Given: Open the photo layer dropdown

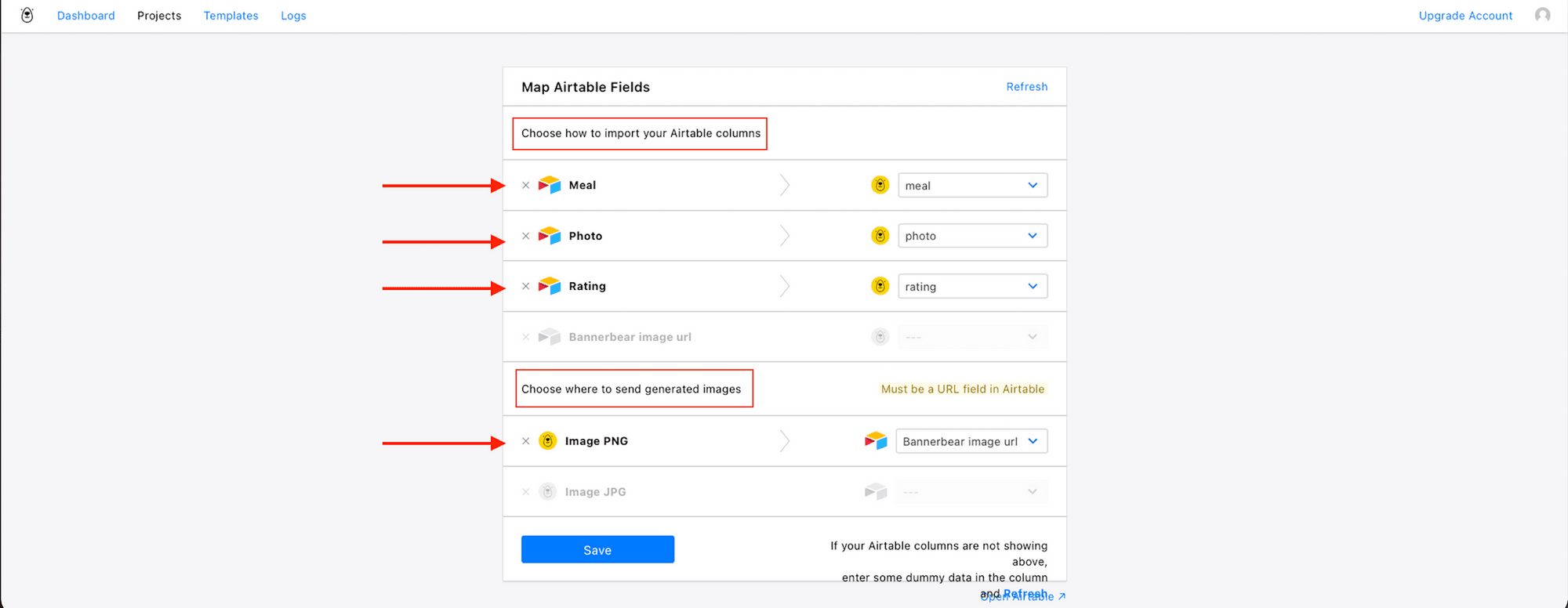Looking at the screenshot, I should pos(972,236).
